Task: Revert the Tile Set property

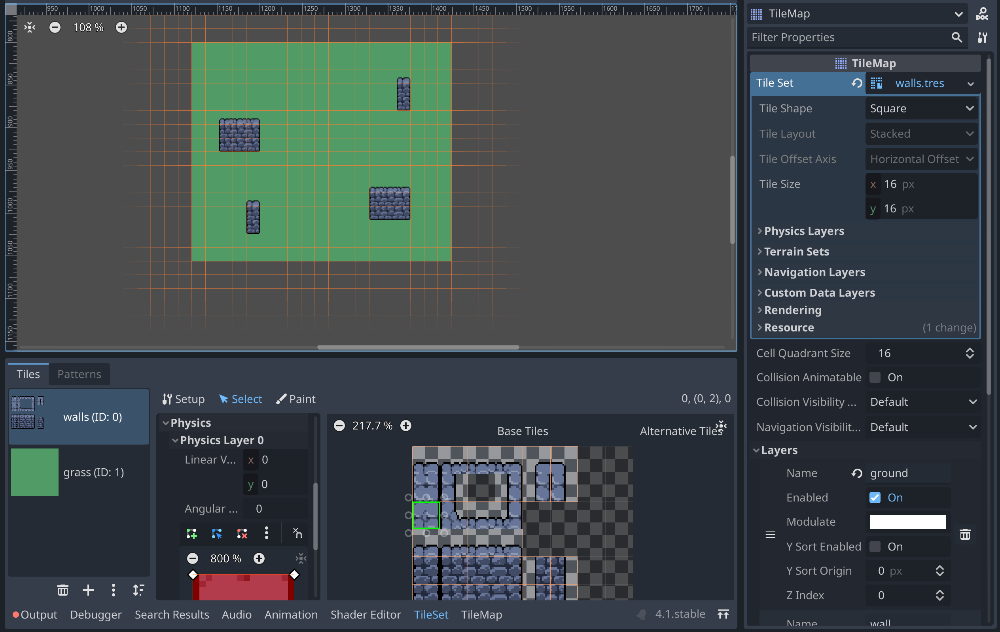Action: 857,83
